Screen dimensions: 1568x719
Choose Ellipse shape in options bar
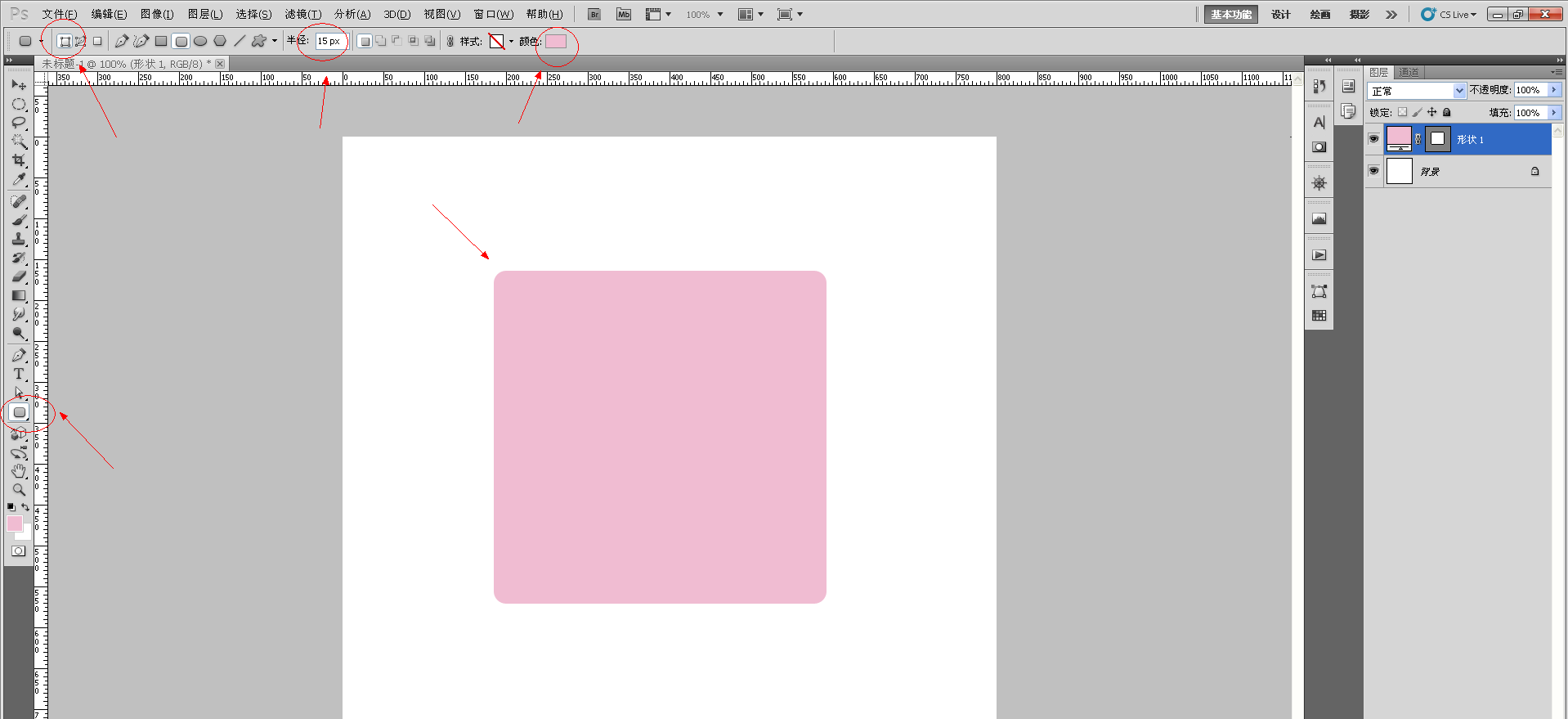(200, 41)
